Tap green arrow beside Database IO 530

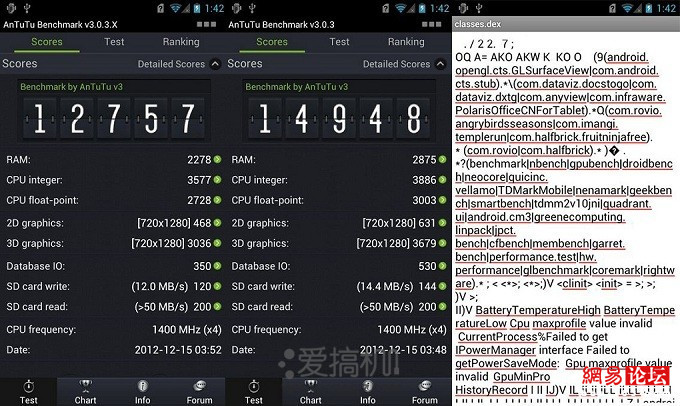[x=442, y=266]
